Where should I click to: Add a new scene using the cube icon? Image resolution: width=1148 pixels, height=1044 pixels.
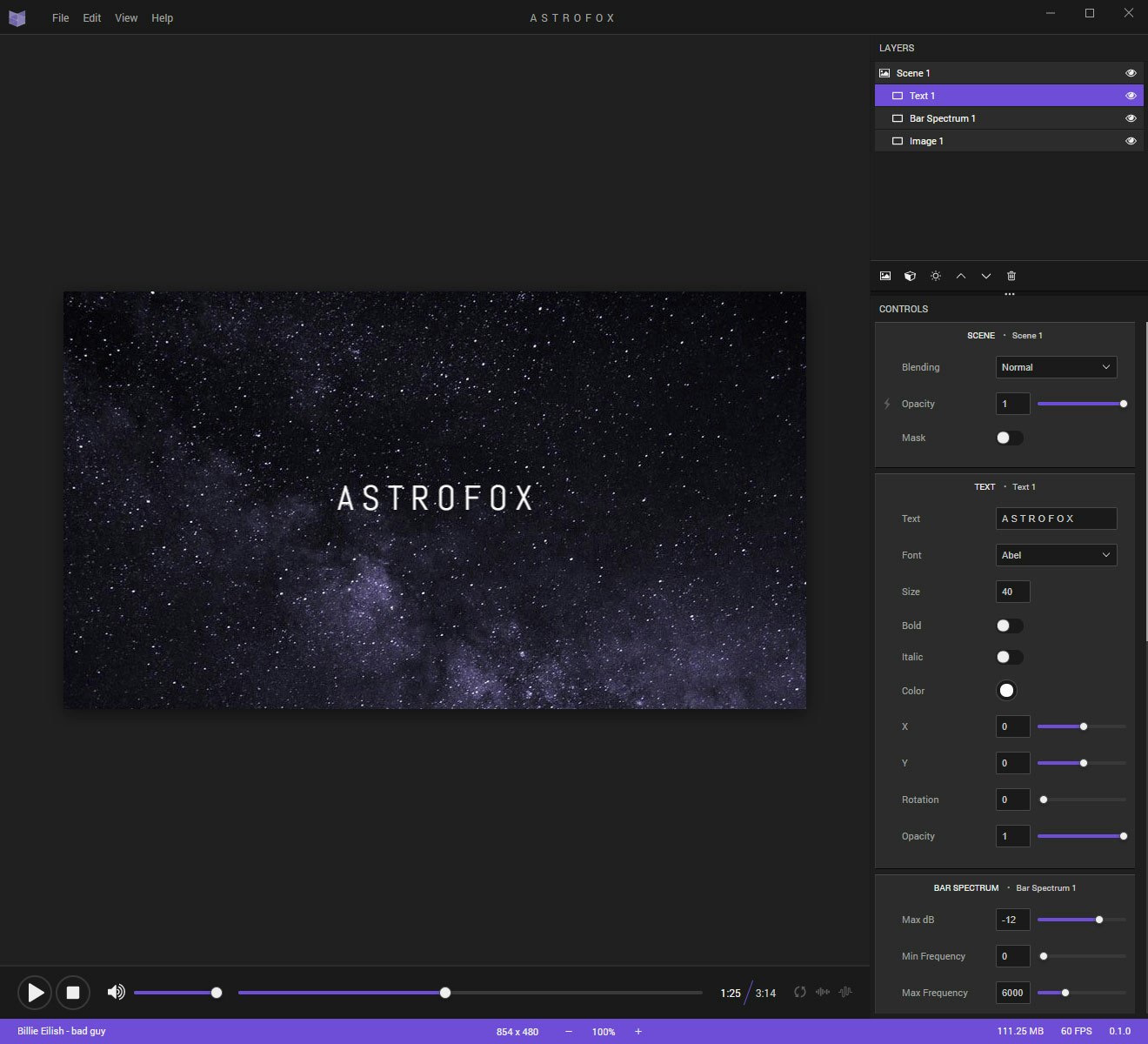click(x=910, y=276)
